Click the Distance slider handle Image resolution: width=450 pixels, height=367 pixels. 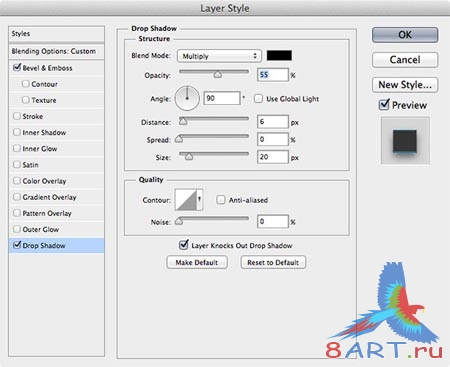pyautogui.click(x=183, y=121)
